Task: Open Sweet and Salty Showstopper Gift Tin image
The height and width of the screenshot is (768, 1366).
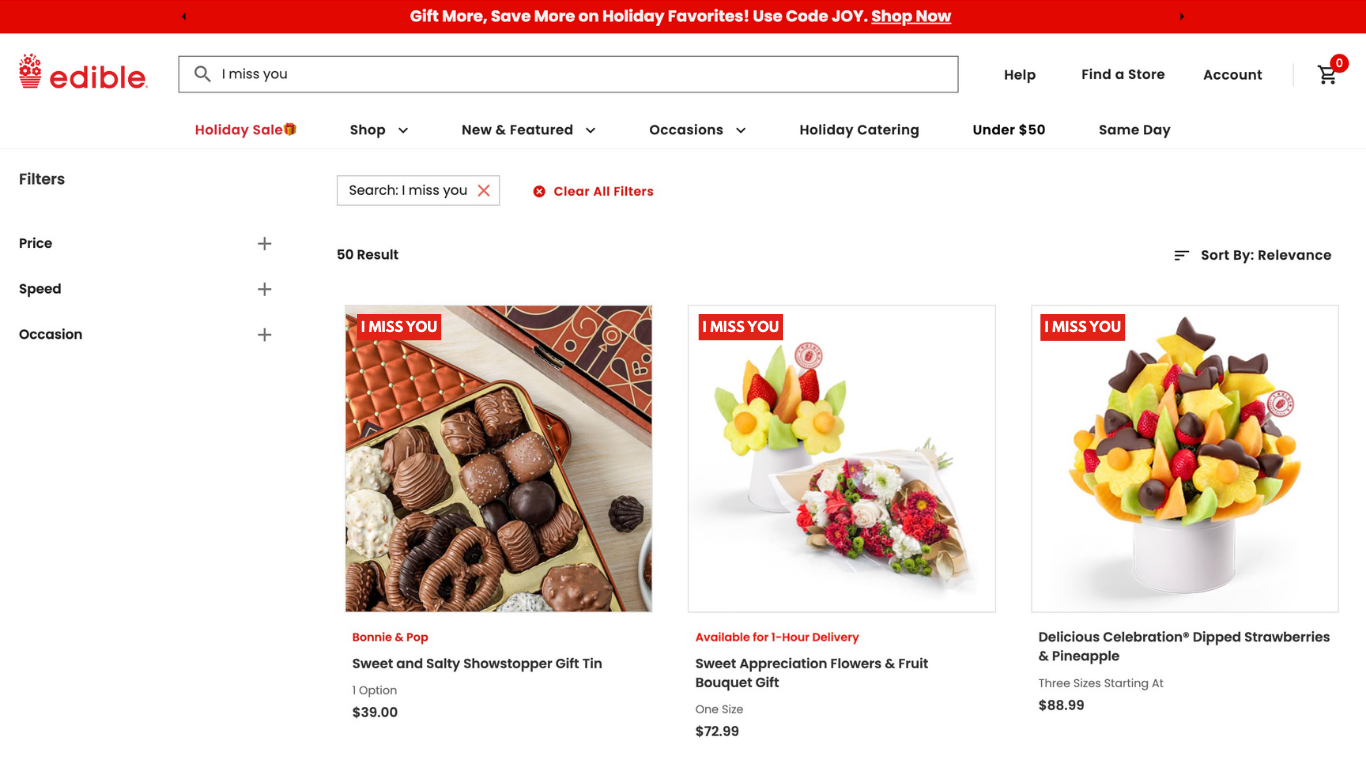Action: tap(499, 458)
